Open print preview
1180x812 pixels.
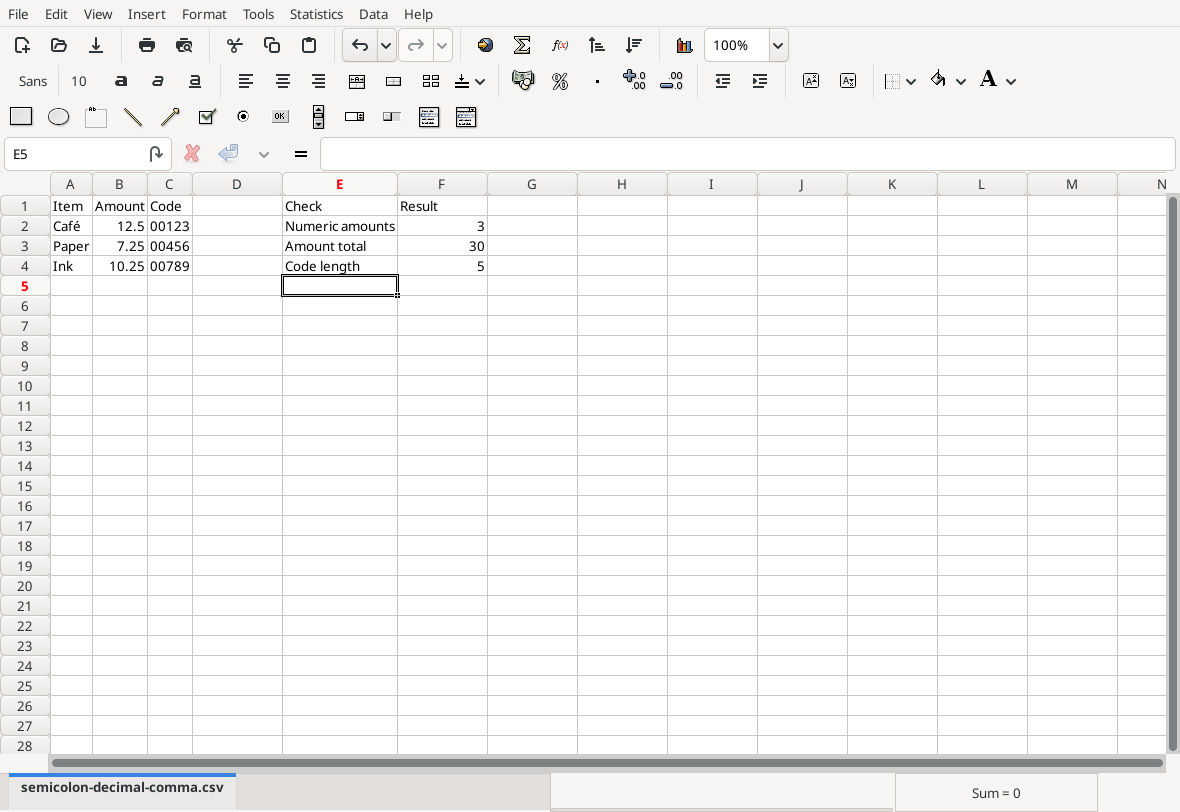tap(184, 45)
